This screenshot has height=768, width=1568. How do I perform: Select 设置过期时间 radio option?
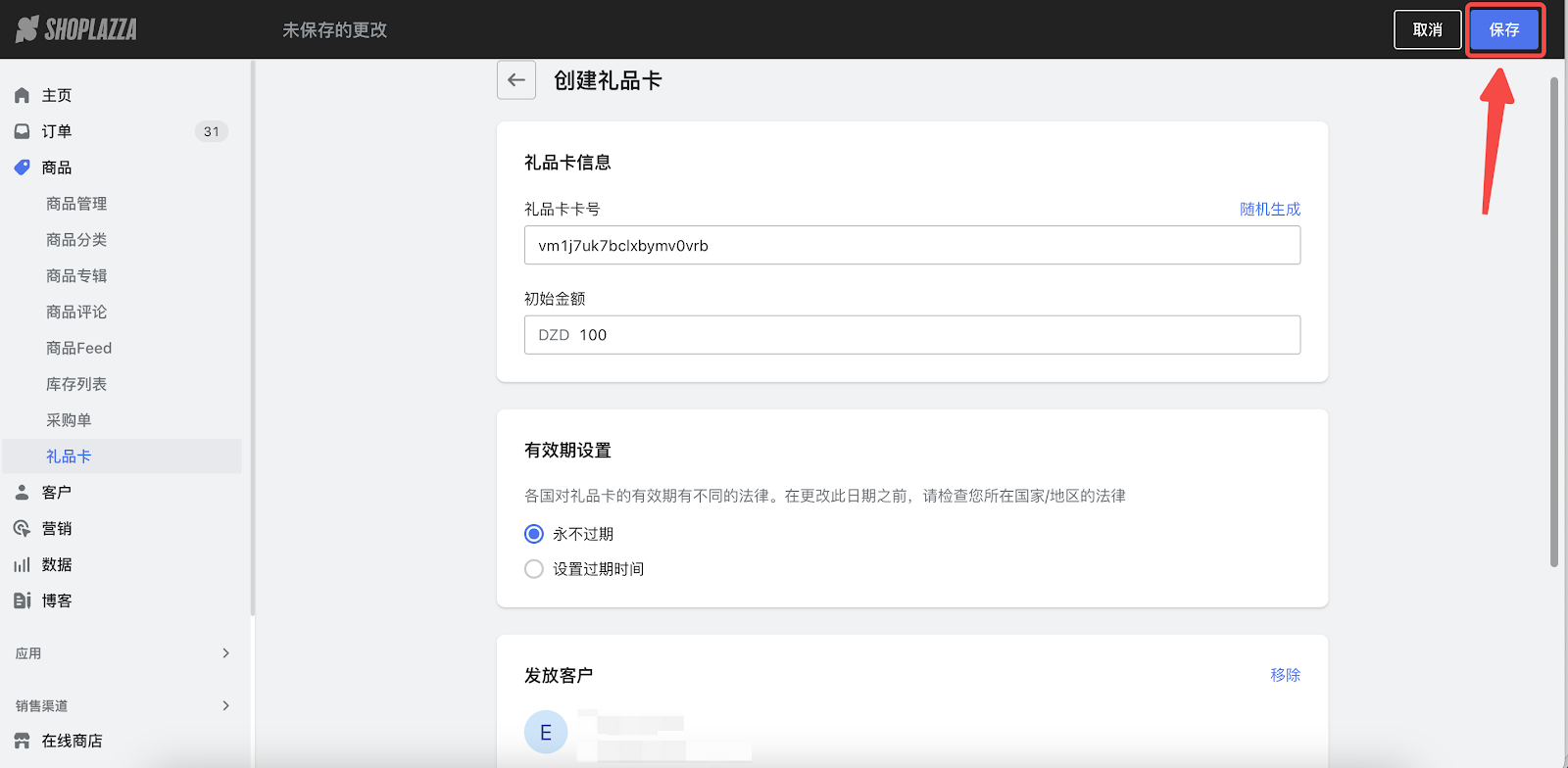point(534,569)
